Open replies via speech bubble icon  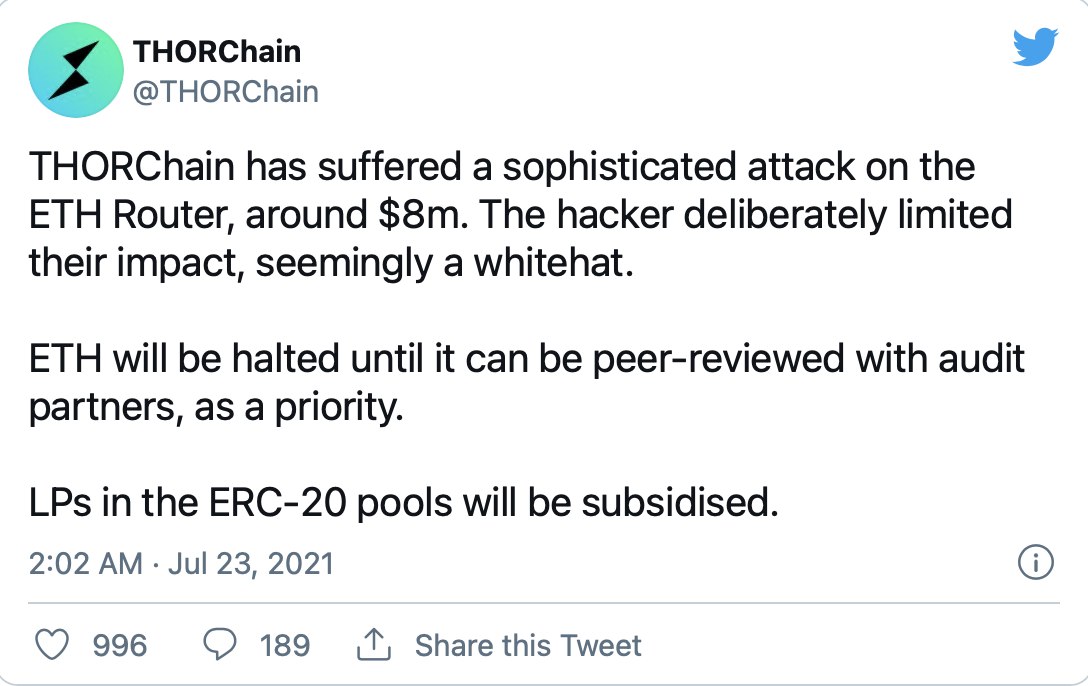219,644
